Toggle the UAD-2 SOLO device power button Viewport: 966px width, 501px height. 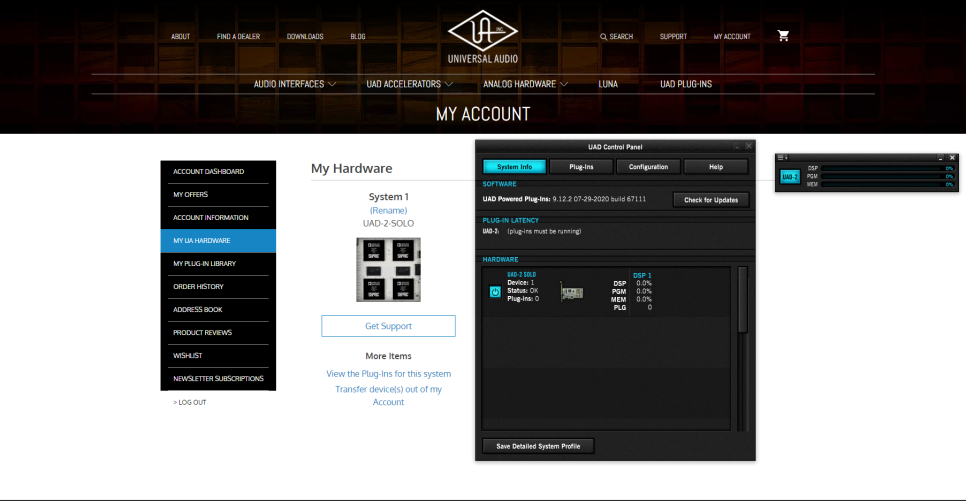[x=495, y=291]
